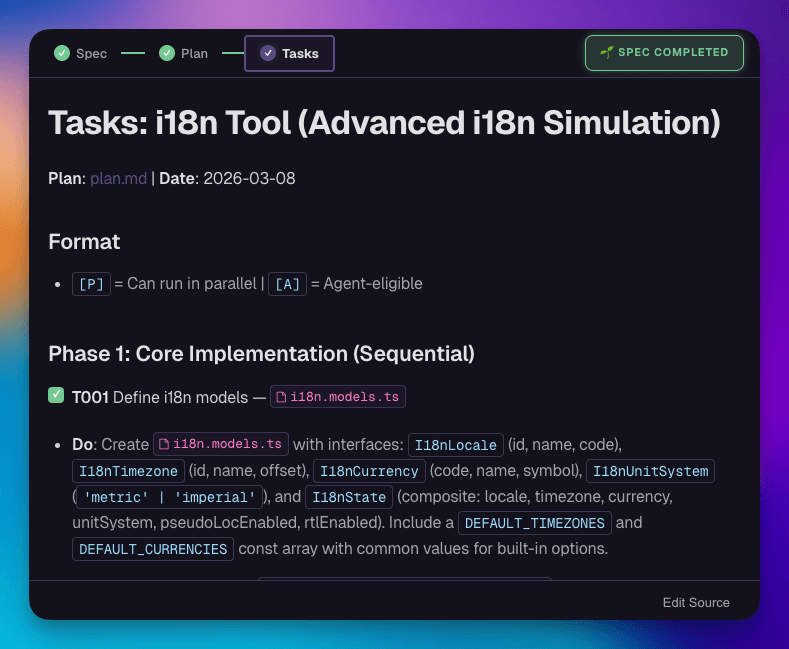Image resolution: width=789 pixels, height=649 pixels.
Task: Click the purple check icon in Tasks step
Action: tap(268, 53)
